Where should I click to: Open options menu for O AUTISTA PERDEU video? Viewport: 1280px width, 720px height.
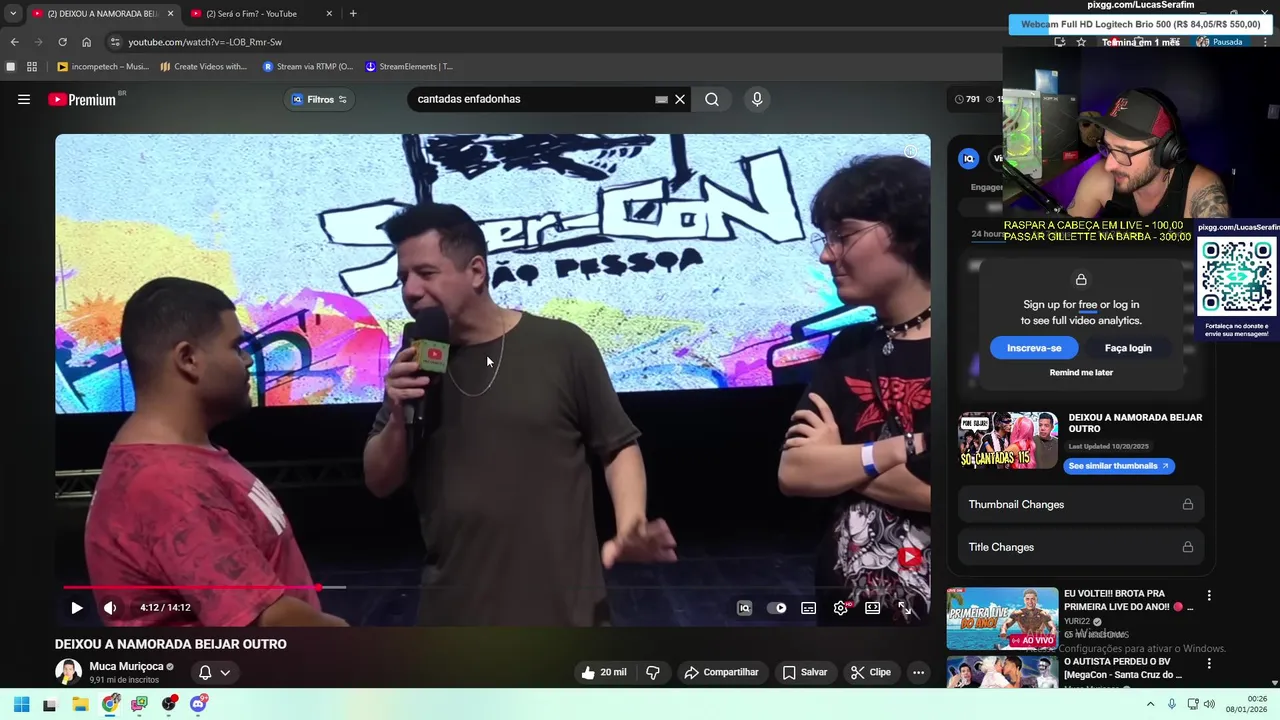coord(1209,664)
